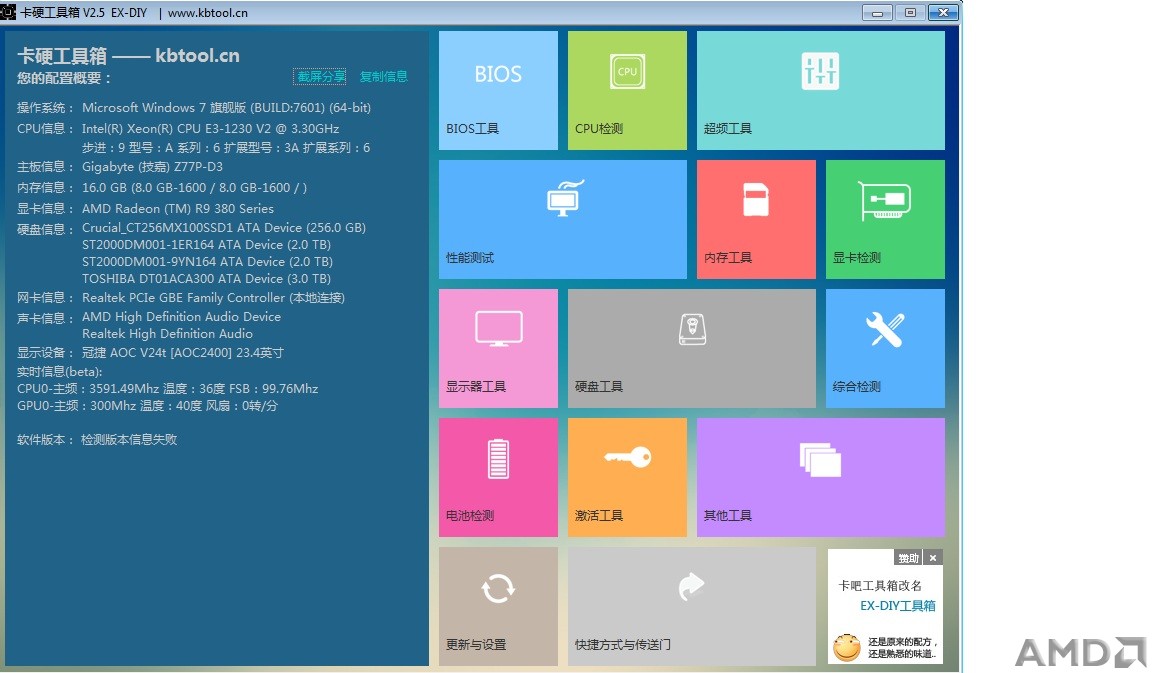
Task: Open the 内存工具 memory tile
Action: pyautogui.click(x=756, y=220)
